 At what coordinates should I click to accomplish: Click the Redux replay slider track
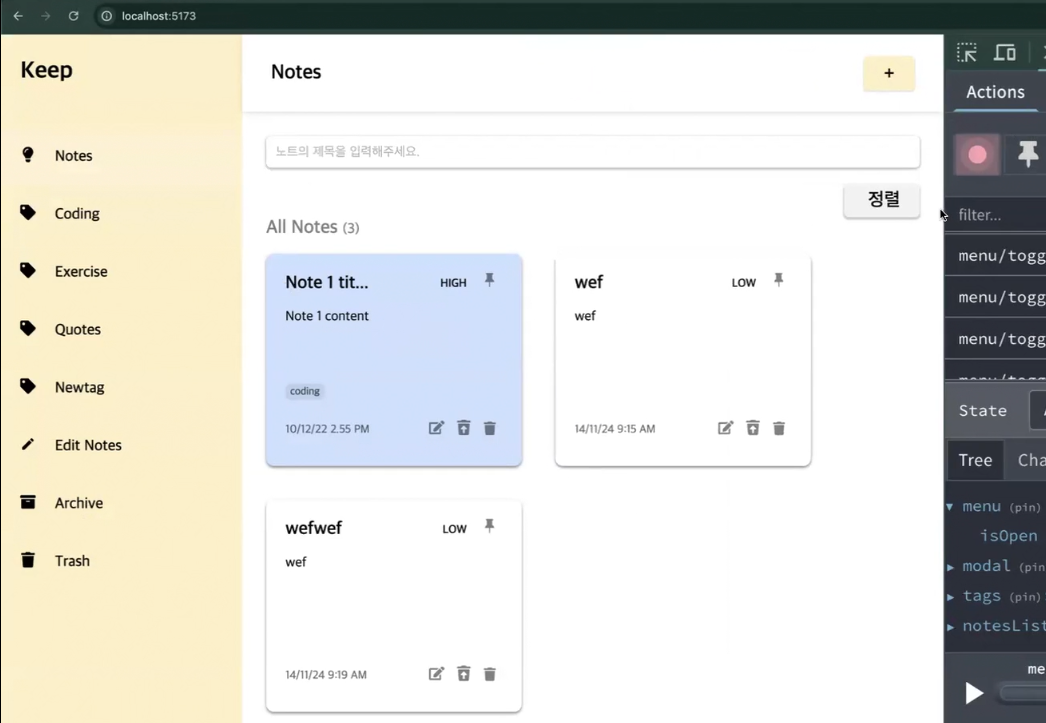pos(1022,693)
